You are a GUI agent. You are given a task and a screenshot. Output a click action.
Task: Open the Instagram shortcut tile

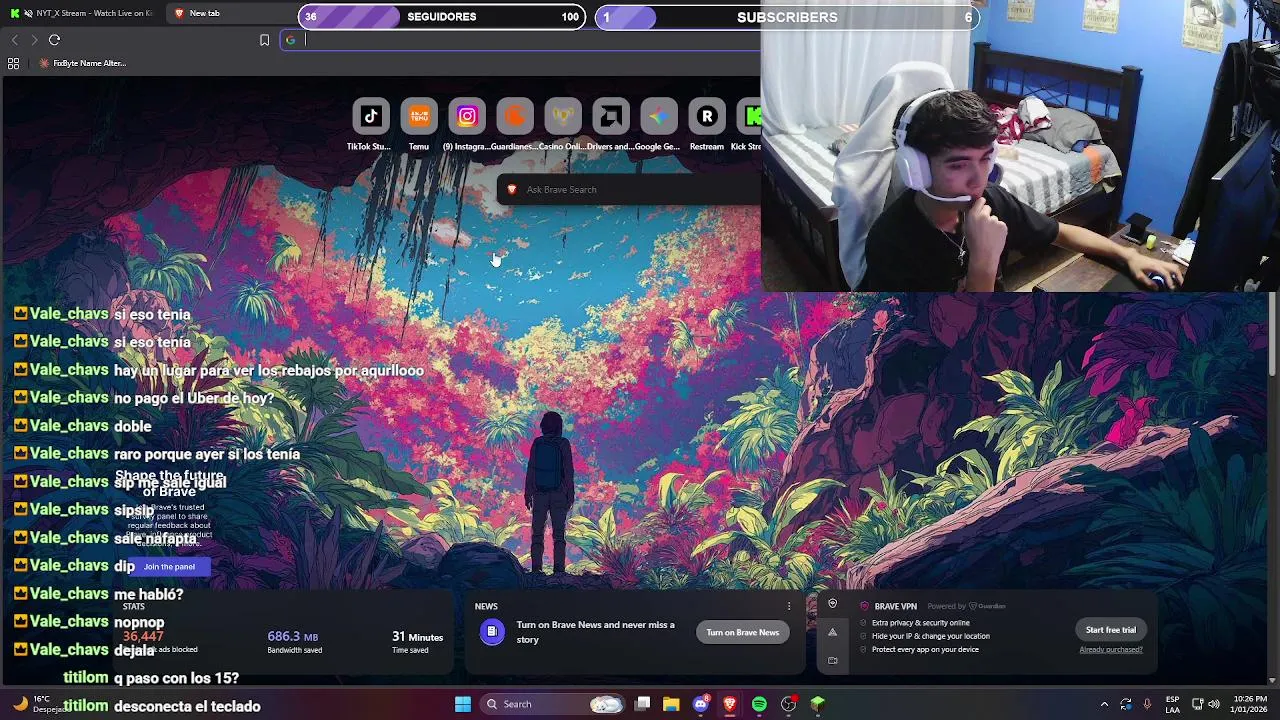click(x=467, y=117)
